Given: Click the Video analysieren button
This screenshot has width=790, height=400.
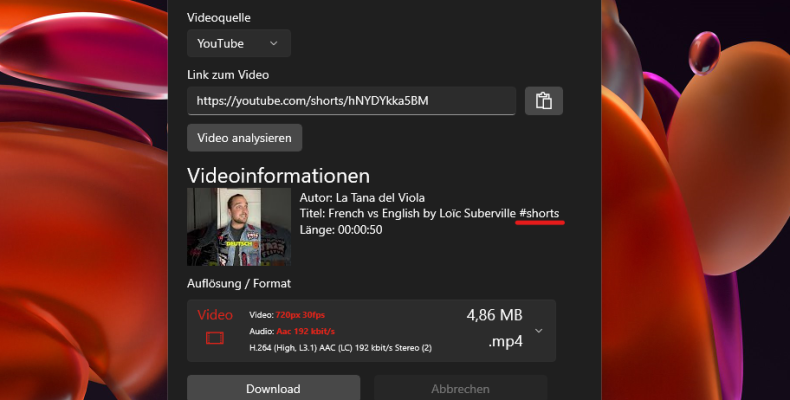Looking at the screenshot, I should pos(244,138).
